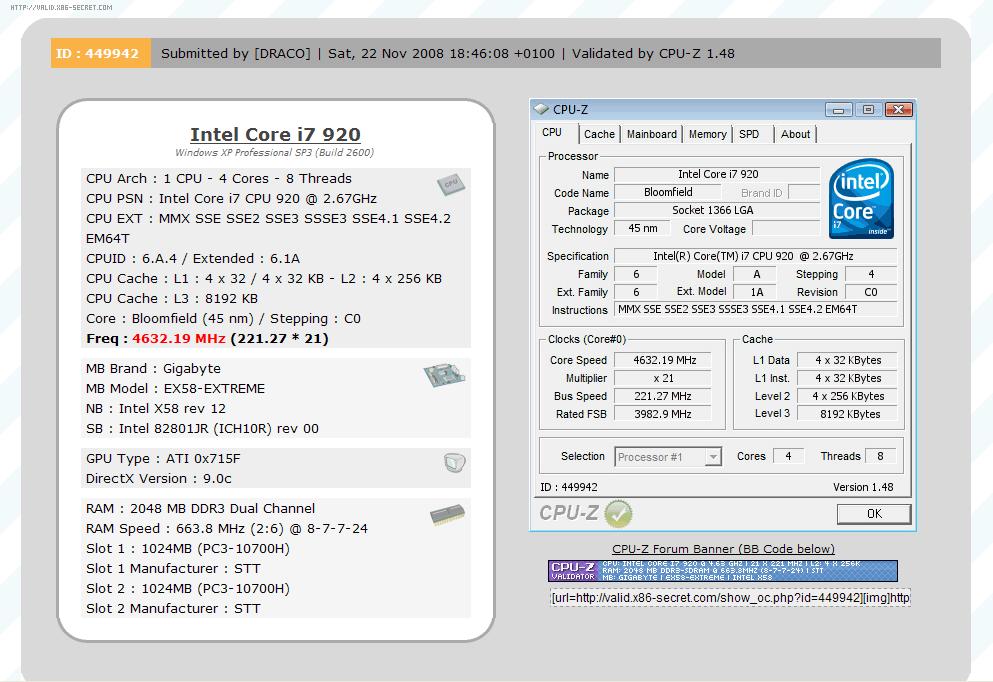Click the GPU Type : ATI 0x715F line

[163, 458]
